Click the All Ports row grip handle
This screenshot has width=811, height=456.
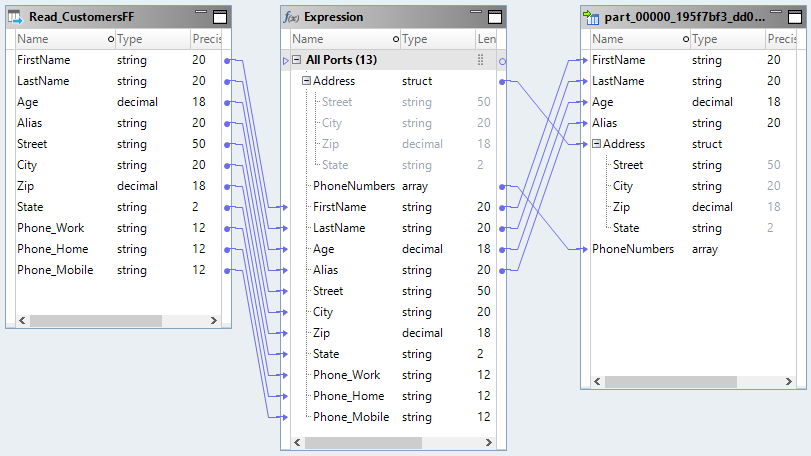point(480,60)
